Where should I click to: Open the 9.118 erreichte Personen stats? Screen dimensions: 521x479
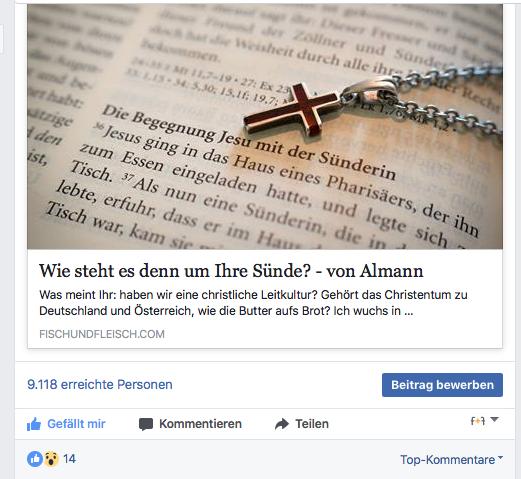click(x=100, y=384)
